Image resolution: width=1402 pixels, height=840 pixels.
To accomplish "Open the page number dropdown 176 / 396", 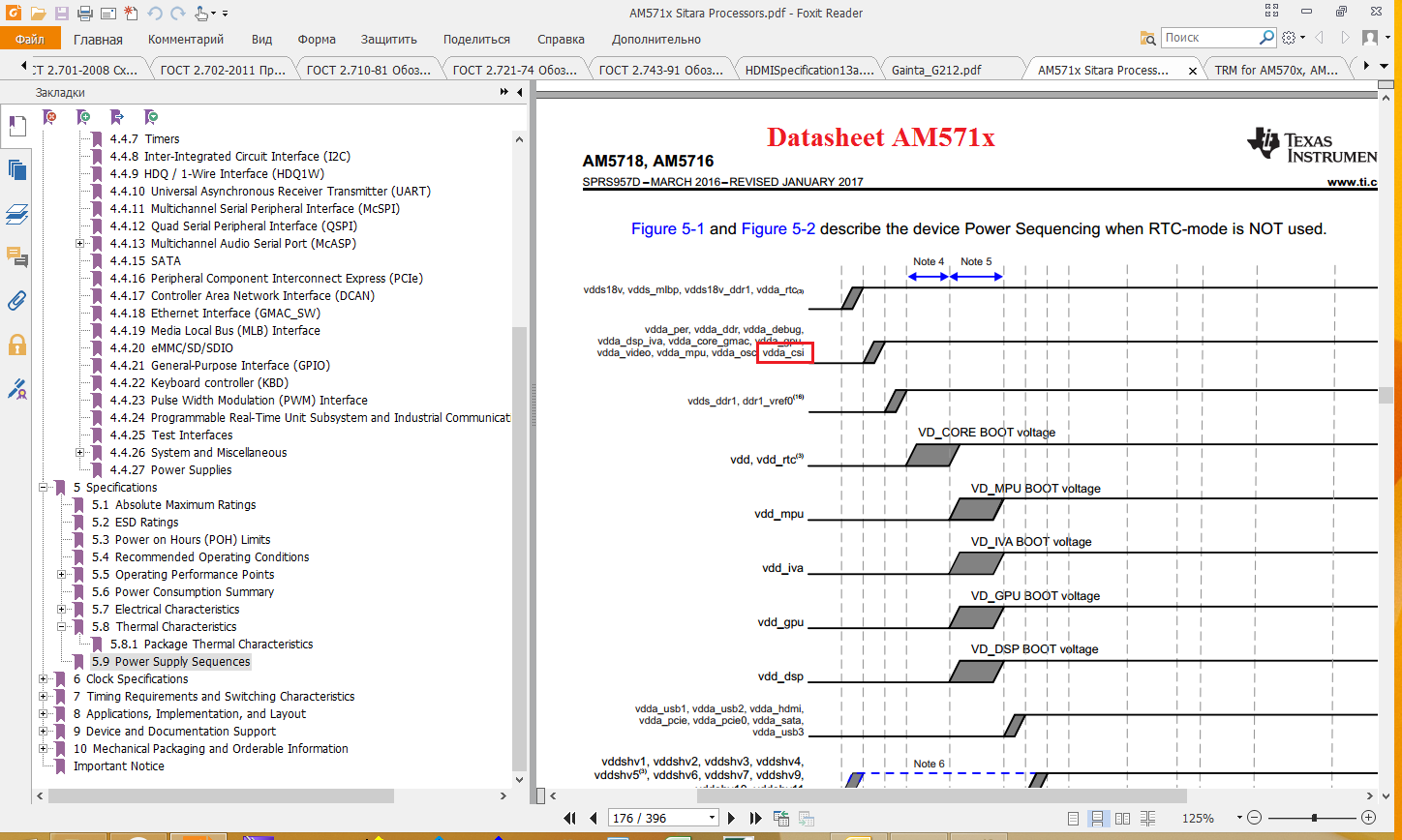I will pos(713,818).
